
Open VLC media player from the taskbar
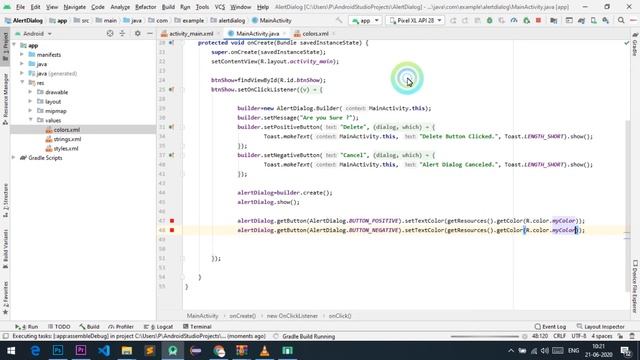click(264, 351)
